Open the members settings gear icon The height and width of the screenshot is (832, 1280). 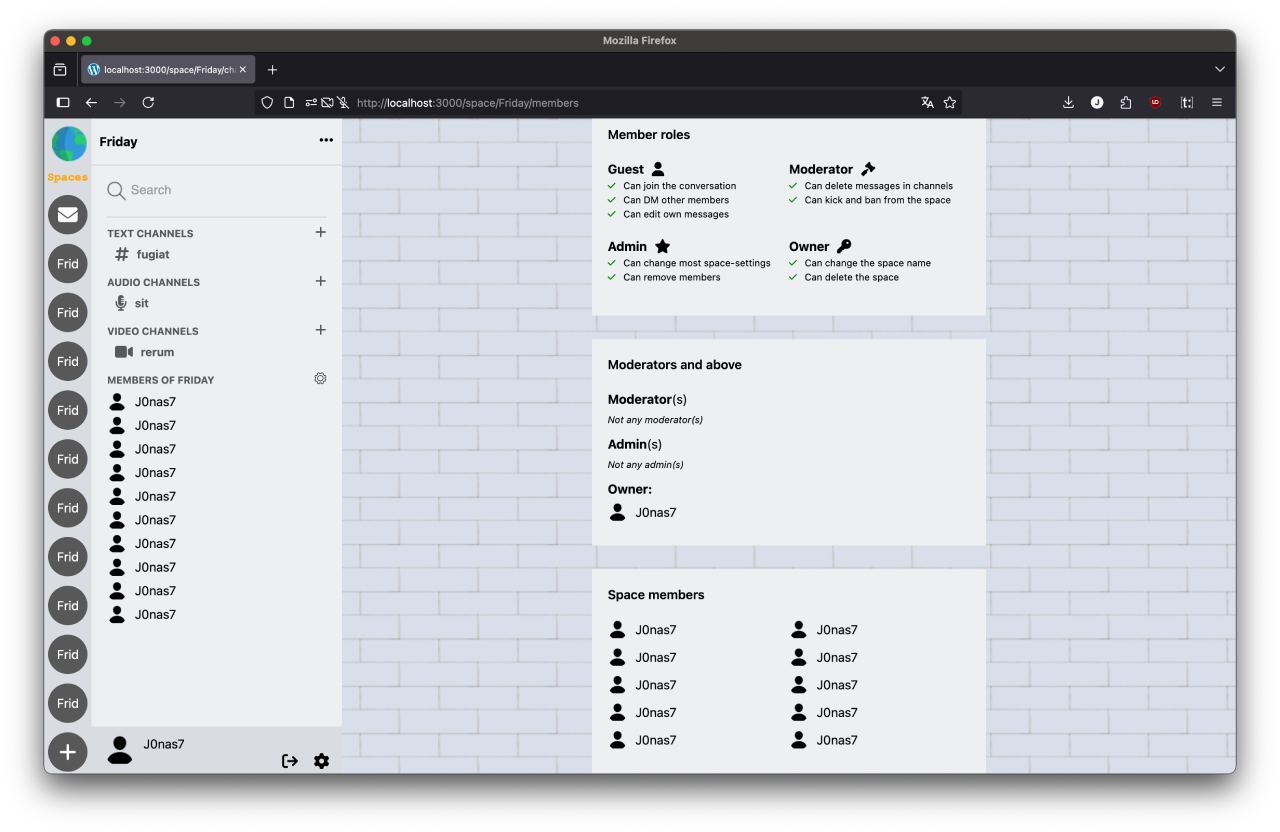click(320, 379)
